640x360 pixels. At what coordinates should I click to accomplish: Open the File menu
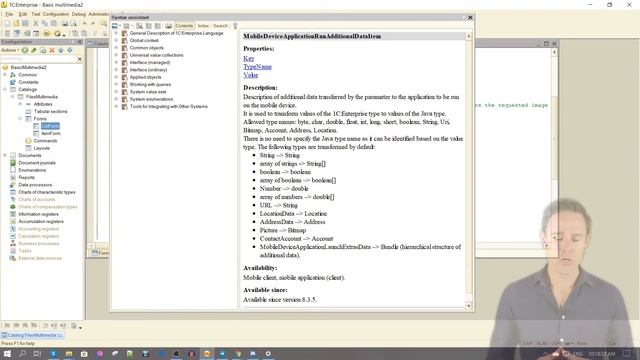coord(9,14)
